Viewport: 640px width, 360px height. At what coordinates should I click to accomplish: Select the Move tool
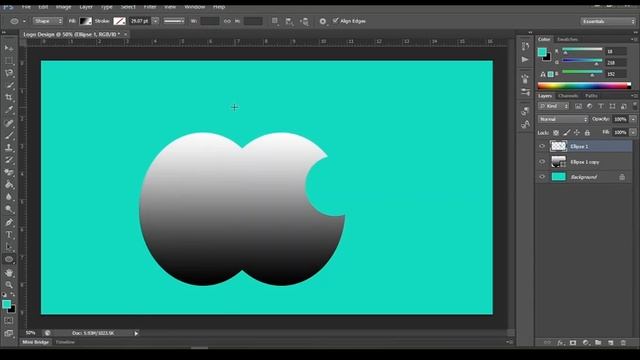click(9, 49)
